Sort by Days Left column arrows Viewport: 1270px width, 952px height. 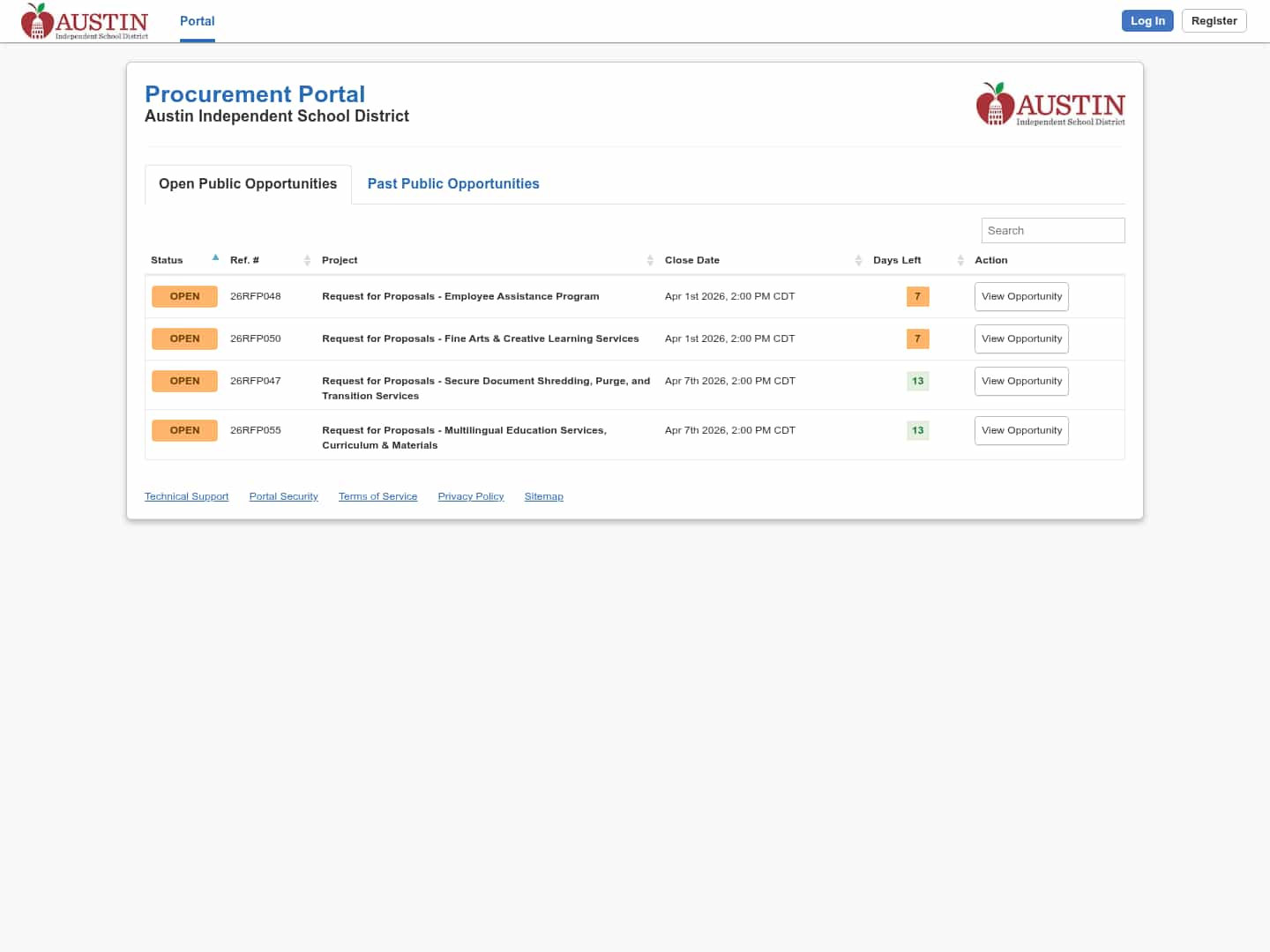[960, 260]
